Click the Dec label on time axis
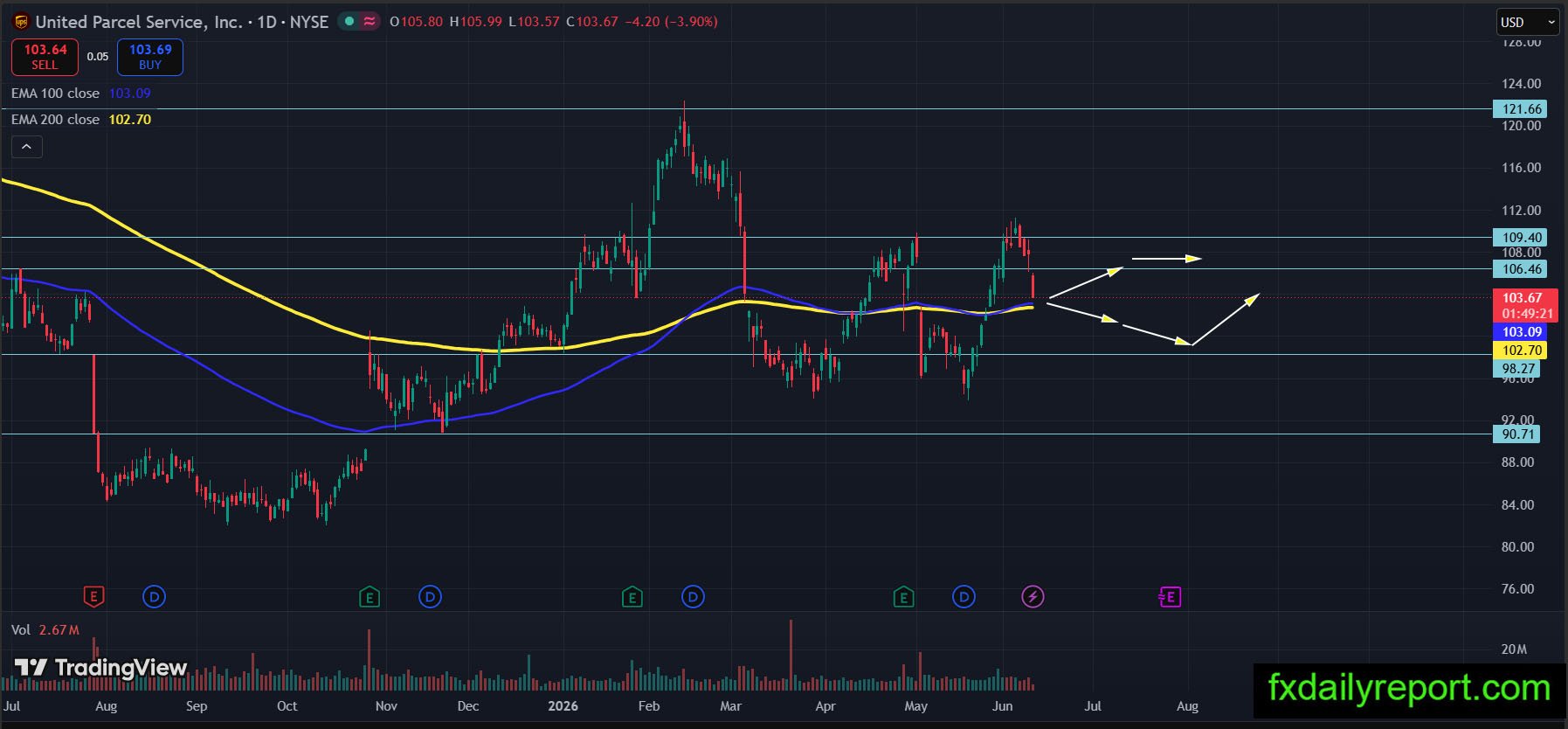This screenshot has height=729, width=1568. point(468,706)
